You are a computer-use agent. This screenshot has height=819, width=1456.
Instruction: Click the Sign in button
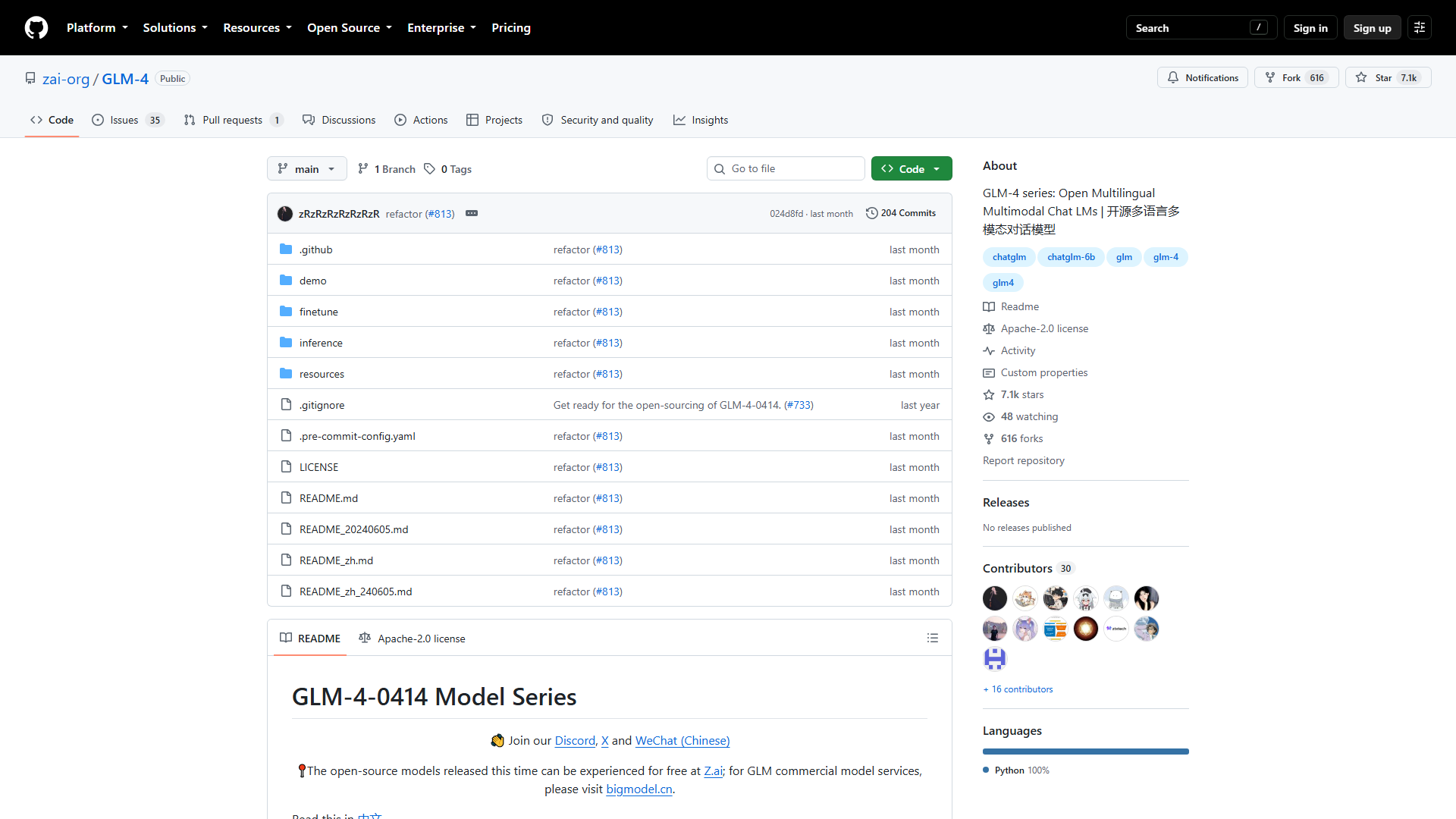tap(1310, 27)
